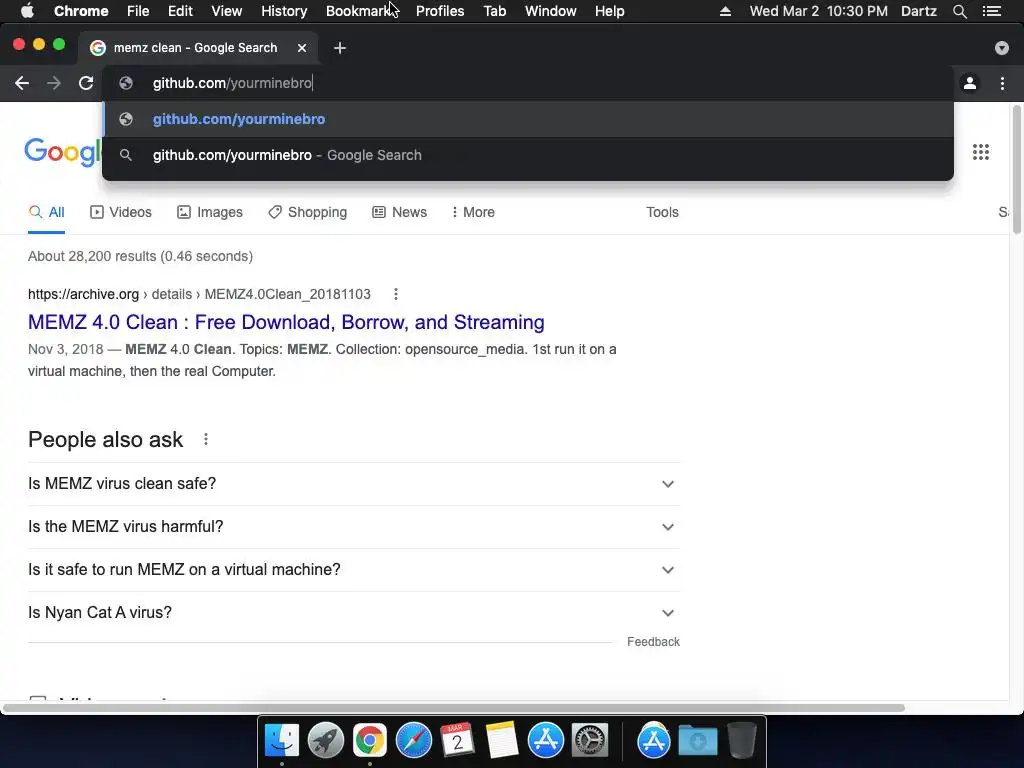Image resolution: width=1024 pixels, height=768 pixels.
Task: Click the eject icon in menu bar
Action: 725,11
